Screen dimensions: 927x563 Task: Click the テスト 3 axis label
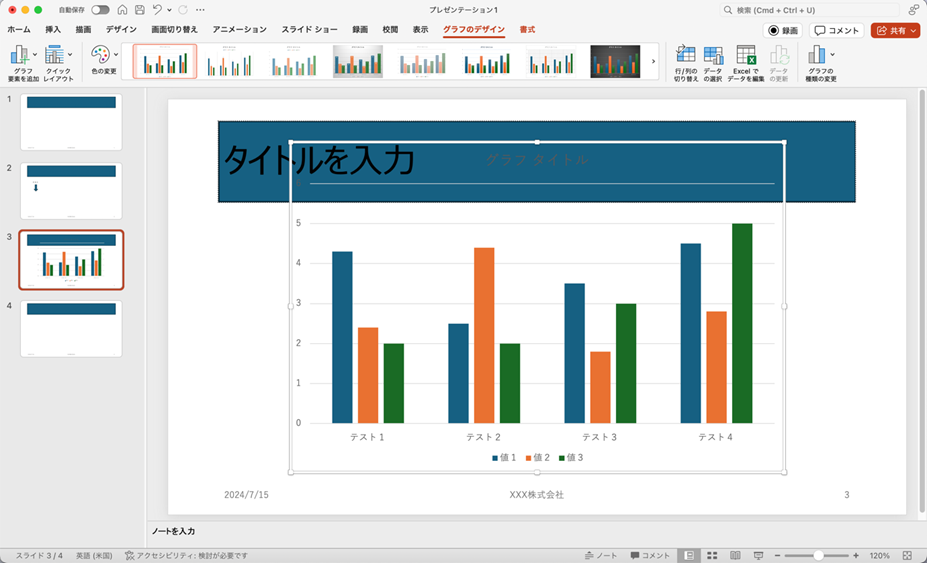click(599, 437)
